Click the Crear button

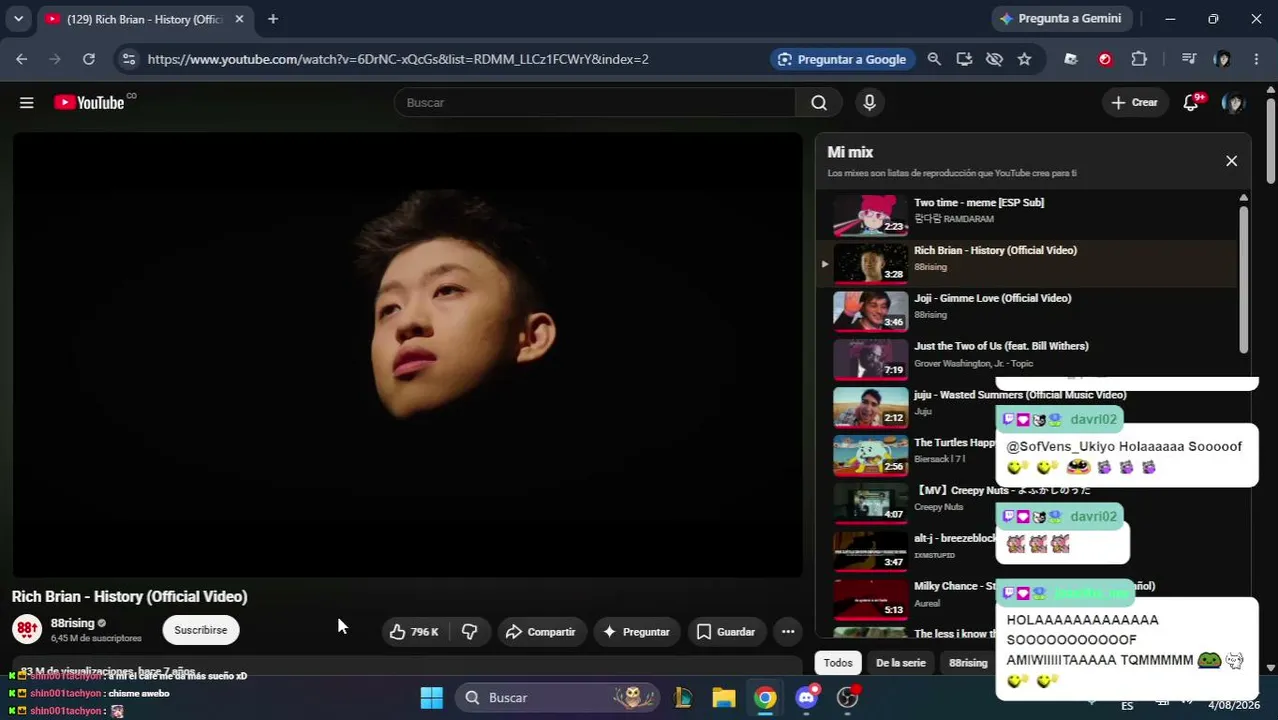point(1135,102)
